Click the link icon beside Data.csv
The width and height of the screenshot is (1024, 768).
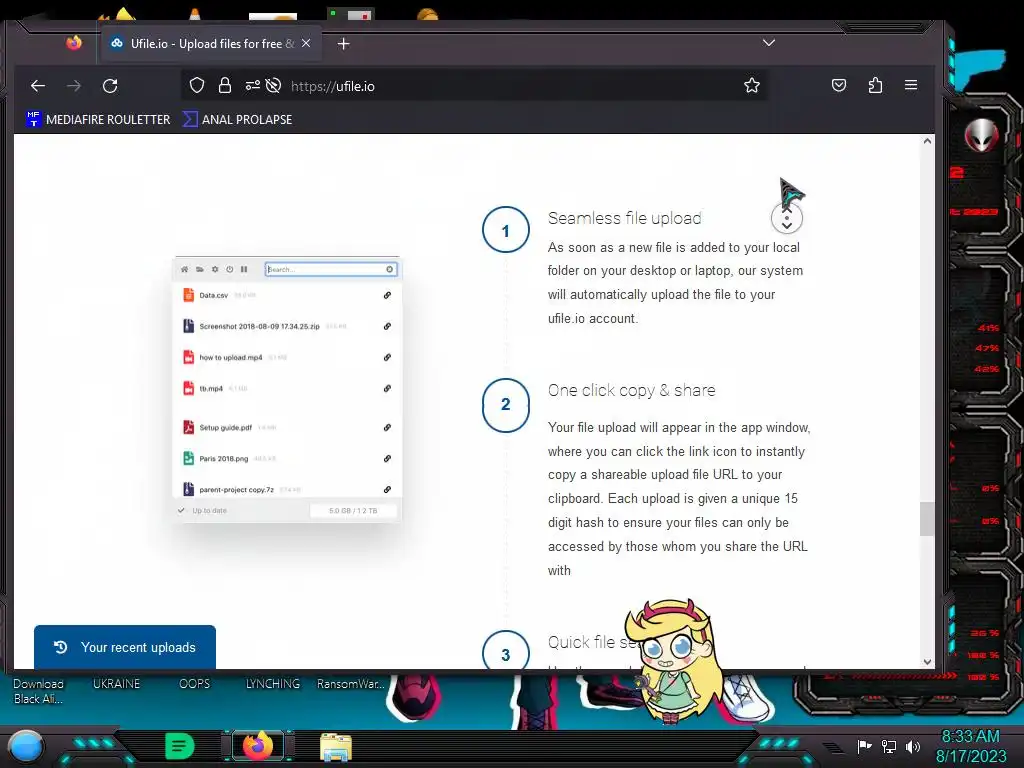(387, 295)
